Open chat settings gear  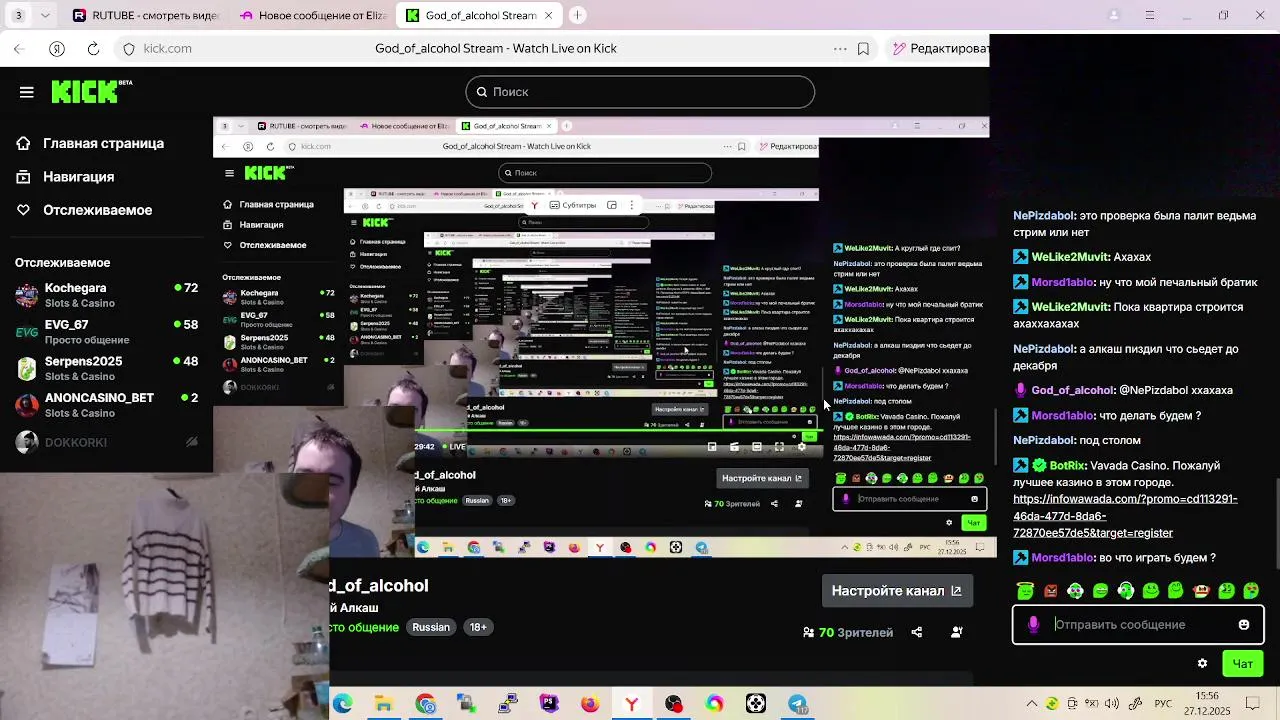coord(1202,663)
